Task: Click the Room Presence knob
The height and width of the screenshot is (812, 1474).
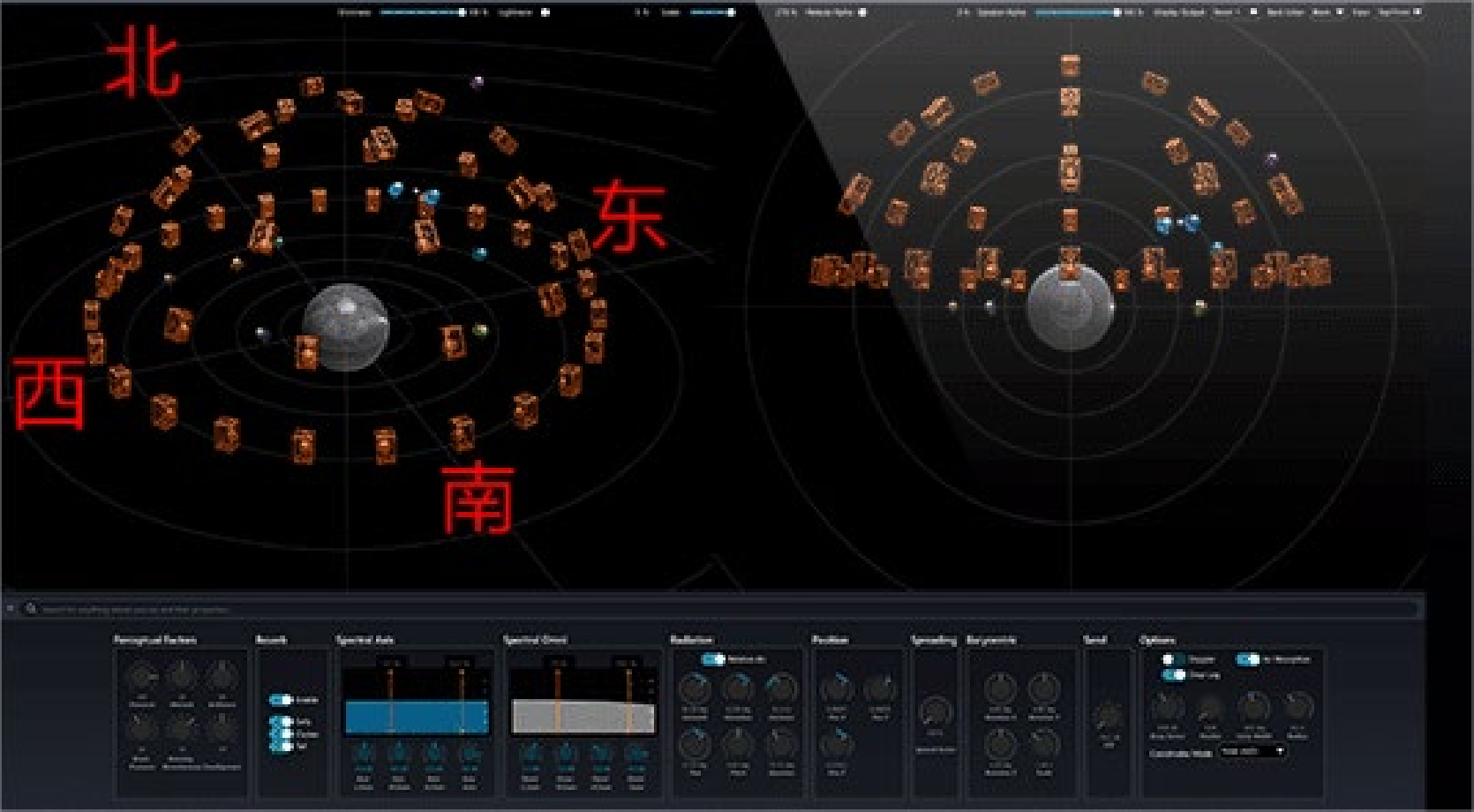Action: (x=142, y=728)
